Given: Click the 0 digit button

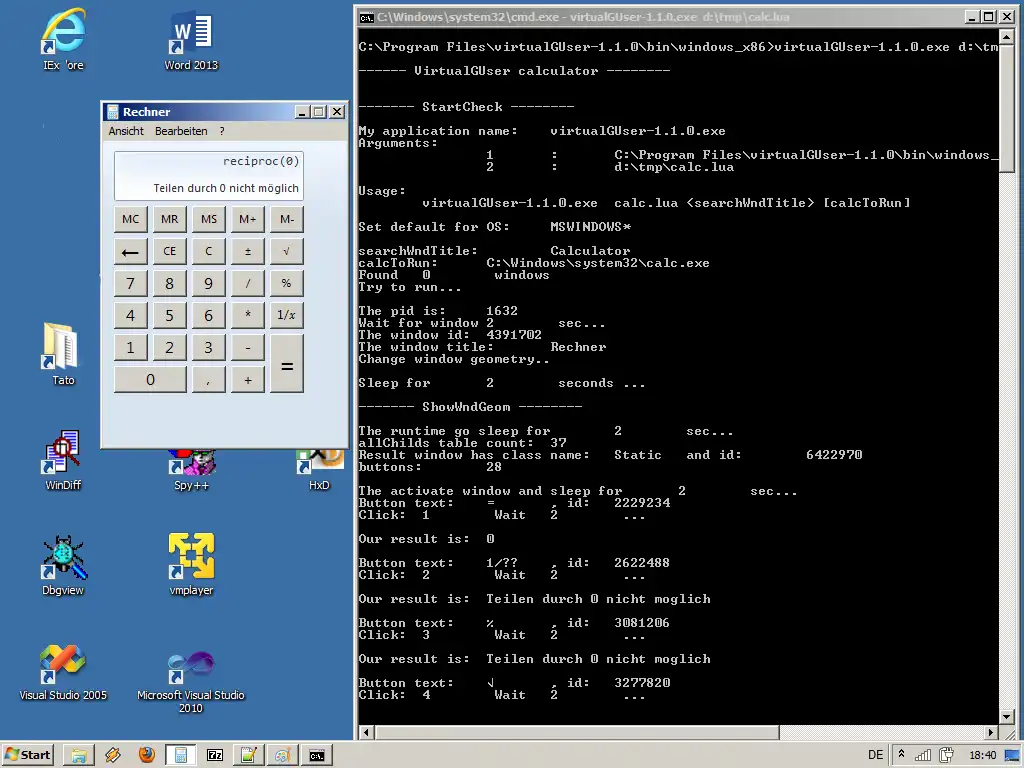Looking at the screenshot, I should coord(150,379).
